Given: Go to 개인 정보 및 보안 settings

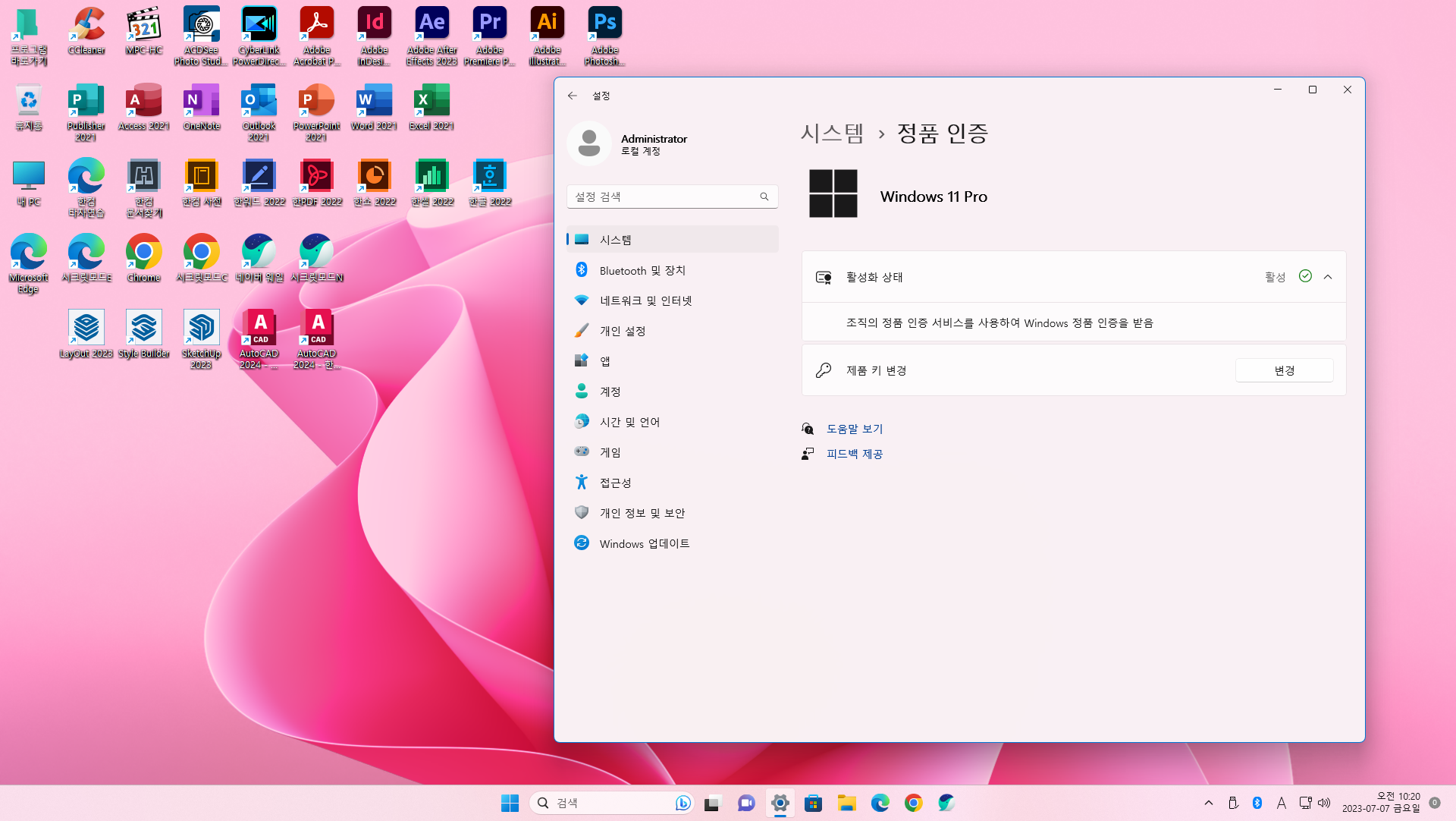Looking at the screenshot, I should point(642,513).
